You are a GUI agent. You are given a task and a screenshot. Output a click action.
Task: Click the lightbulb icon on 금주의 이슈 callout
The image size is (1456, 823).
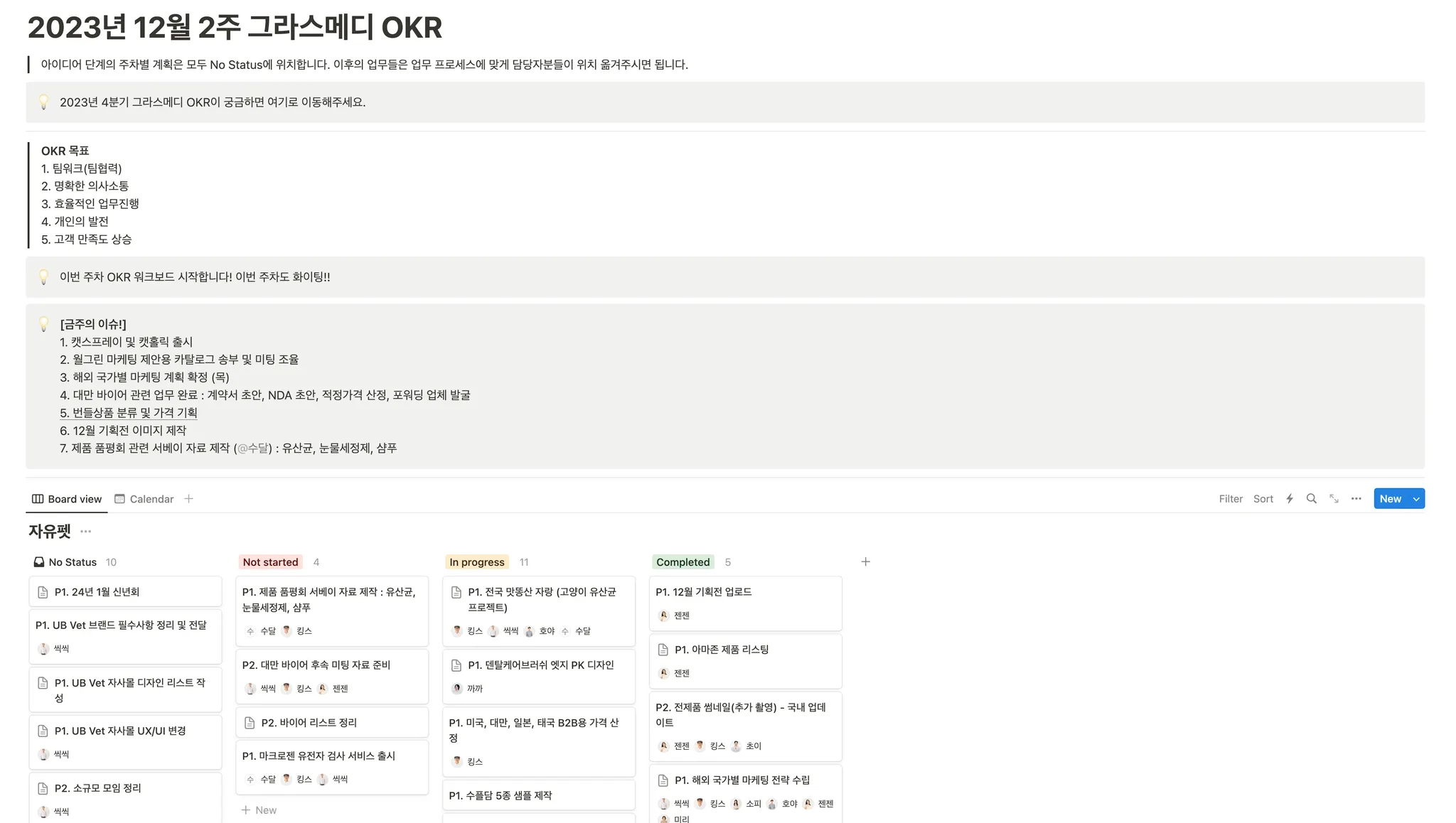coord(43,325)
